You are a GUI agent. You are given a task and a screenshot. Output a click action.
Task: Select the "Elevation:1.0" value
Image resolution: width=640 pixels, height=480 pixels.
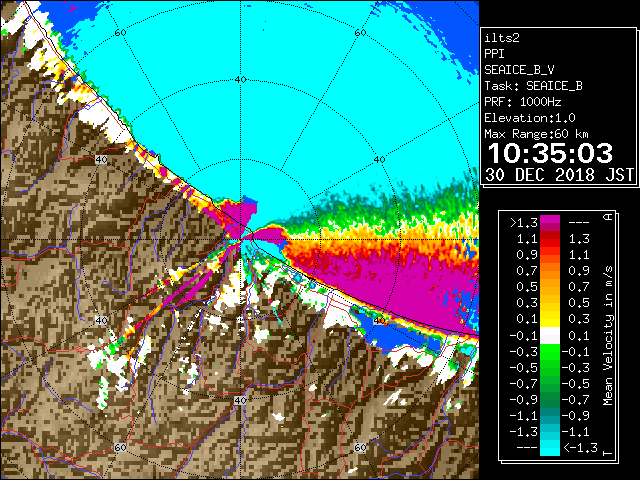click(530, 118)
